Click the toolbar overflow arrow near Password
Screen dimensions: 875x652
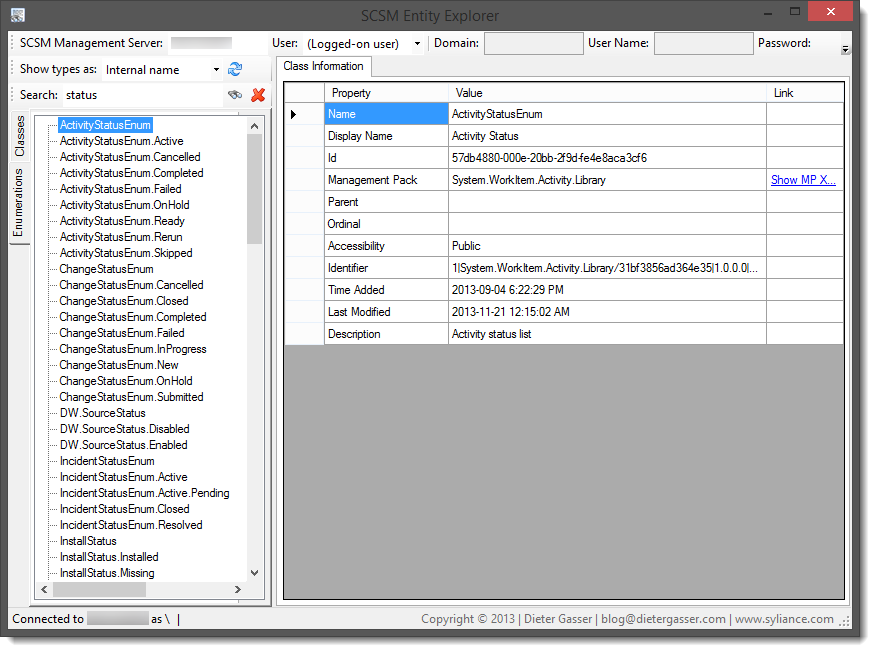click(x=845, y=50)
